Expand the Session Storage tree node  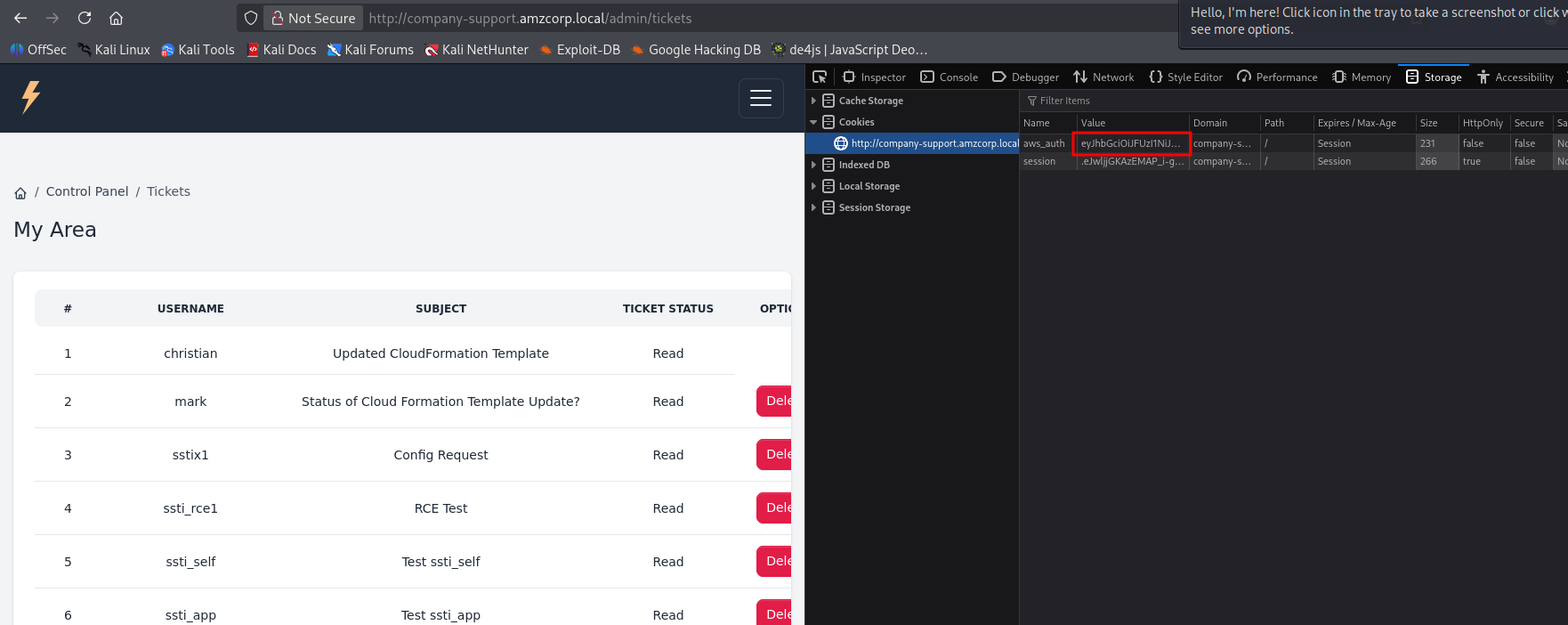click(x=813, y=207)
